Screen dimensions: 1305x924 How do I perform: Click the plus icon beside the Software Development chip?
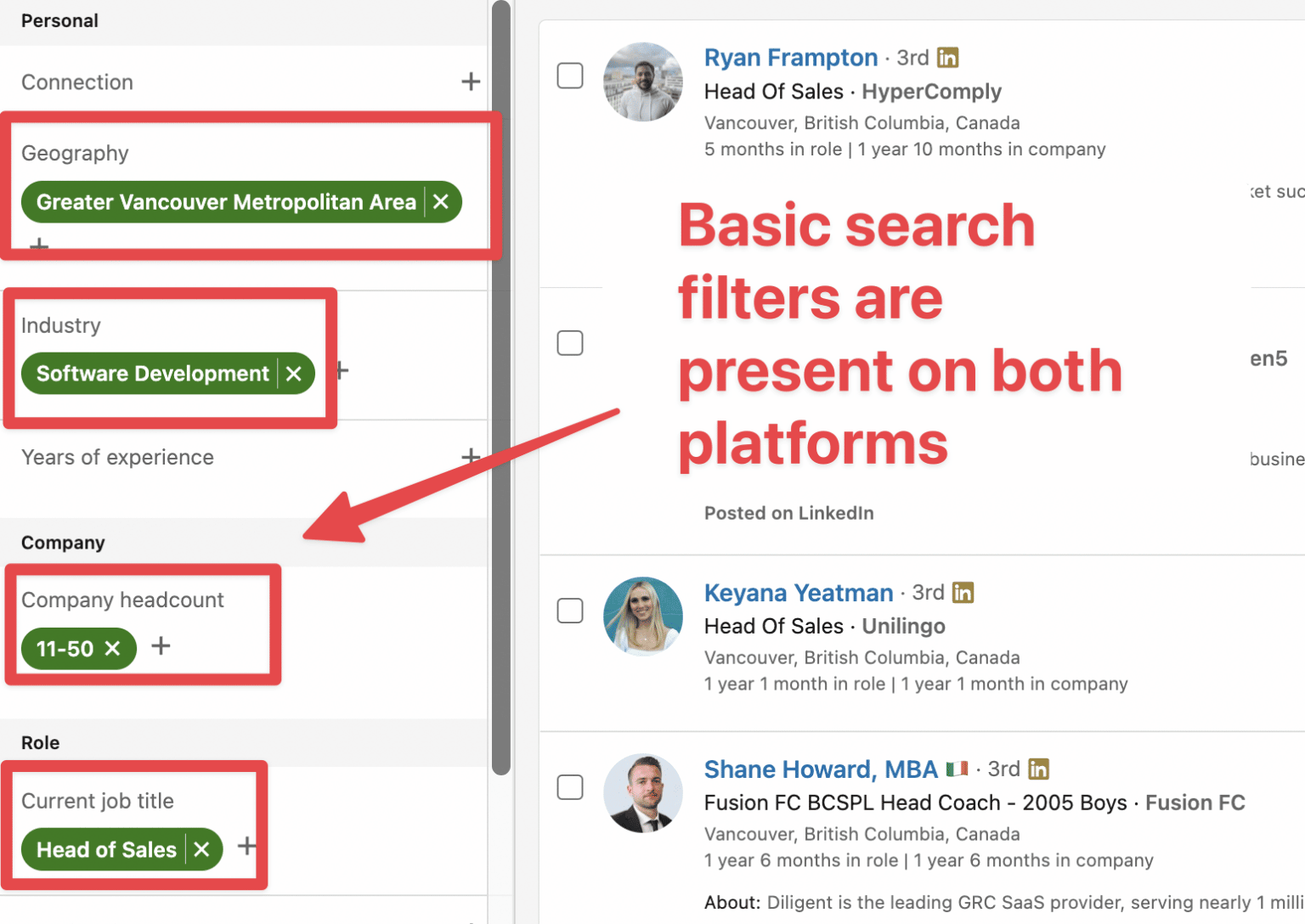click(340, 370)
